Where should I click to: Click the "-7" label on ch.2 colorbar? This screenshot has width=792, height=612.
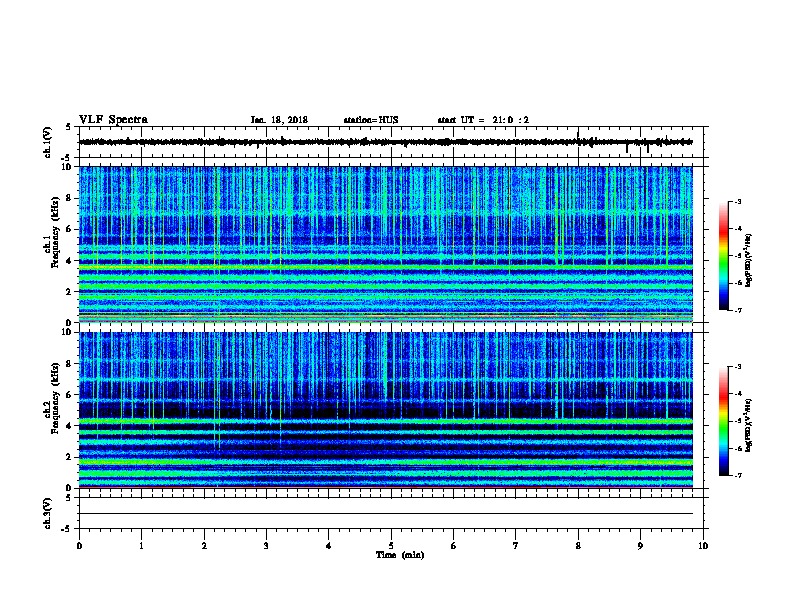tap(737, 475)
